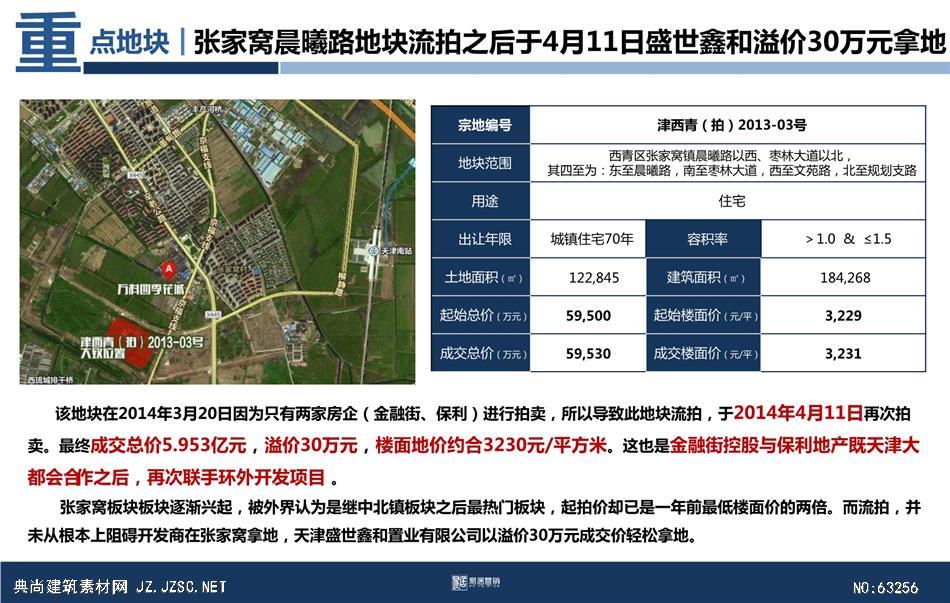Click the 59,530 transaction price value

(x=588, y=353)
